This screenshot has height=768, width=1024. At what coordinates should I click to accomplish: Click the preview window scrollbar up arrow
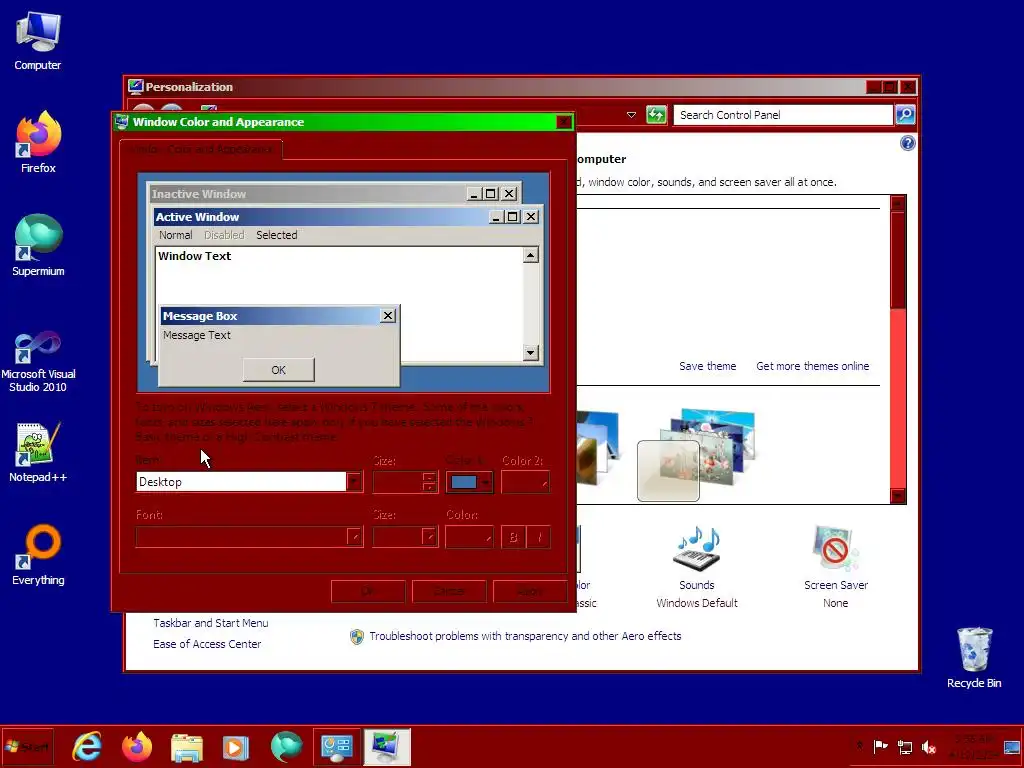pos(531,255)
